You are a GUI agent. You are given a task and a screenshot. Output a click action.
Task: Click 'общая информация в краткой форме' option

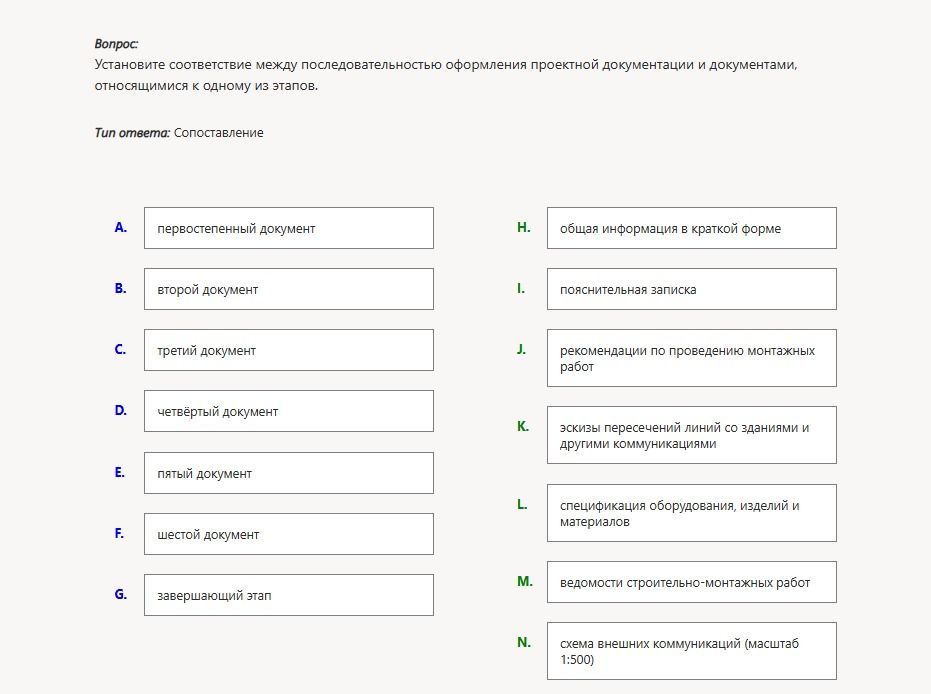(692, 228)
